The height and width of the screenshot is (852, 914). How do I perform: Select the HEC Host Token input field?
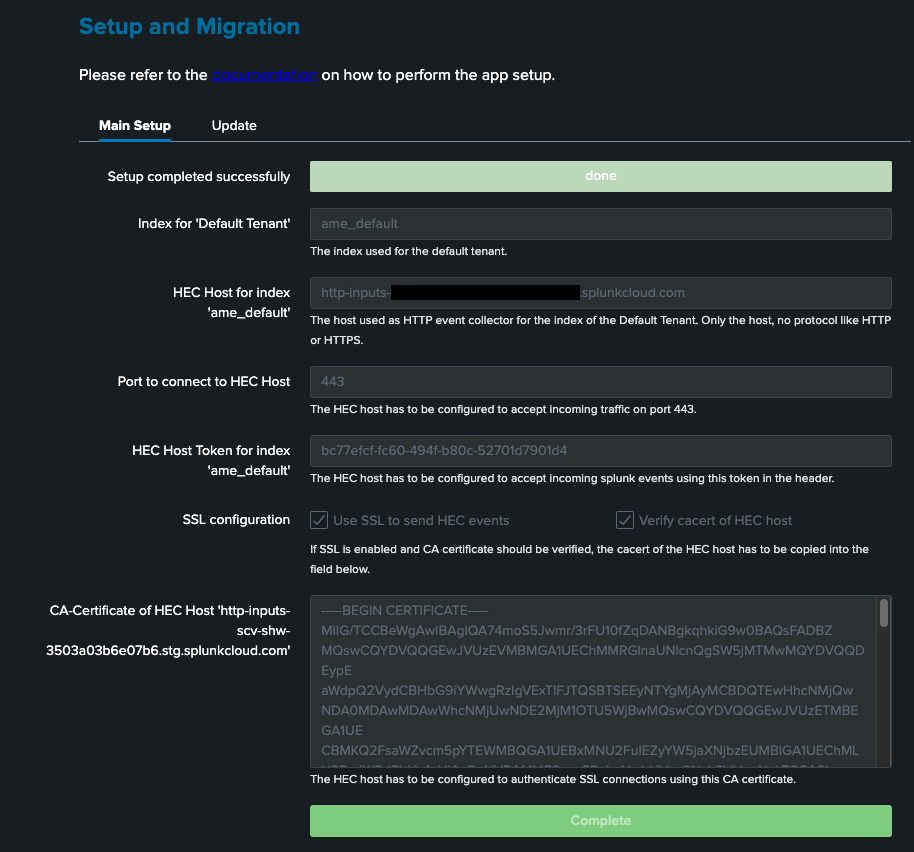point(600,450)
